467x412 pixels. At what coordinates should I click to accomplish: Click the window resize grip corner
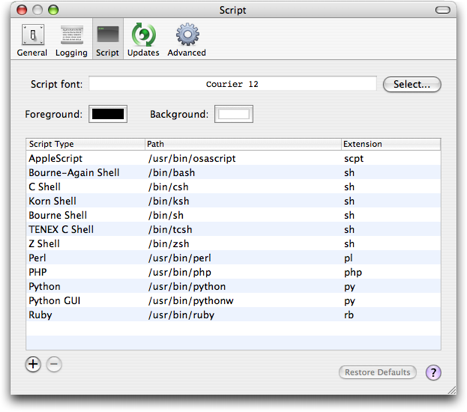452,390
